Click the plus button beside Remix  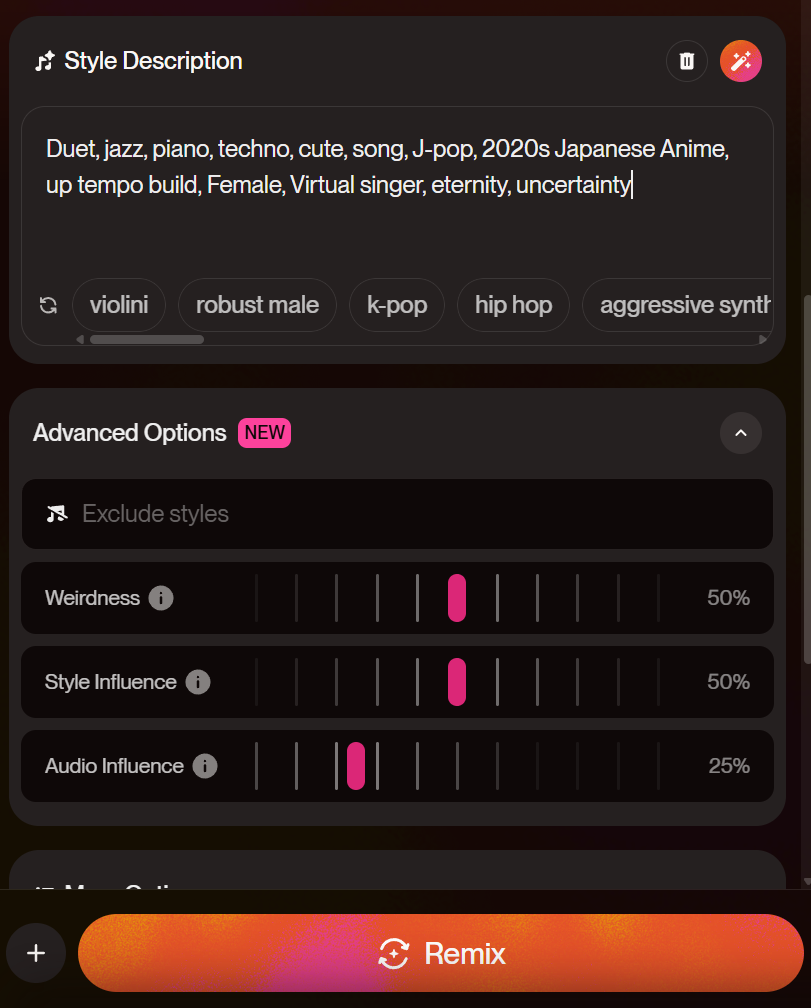(x=36, y=953)
